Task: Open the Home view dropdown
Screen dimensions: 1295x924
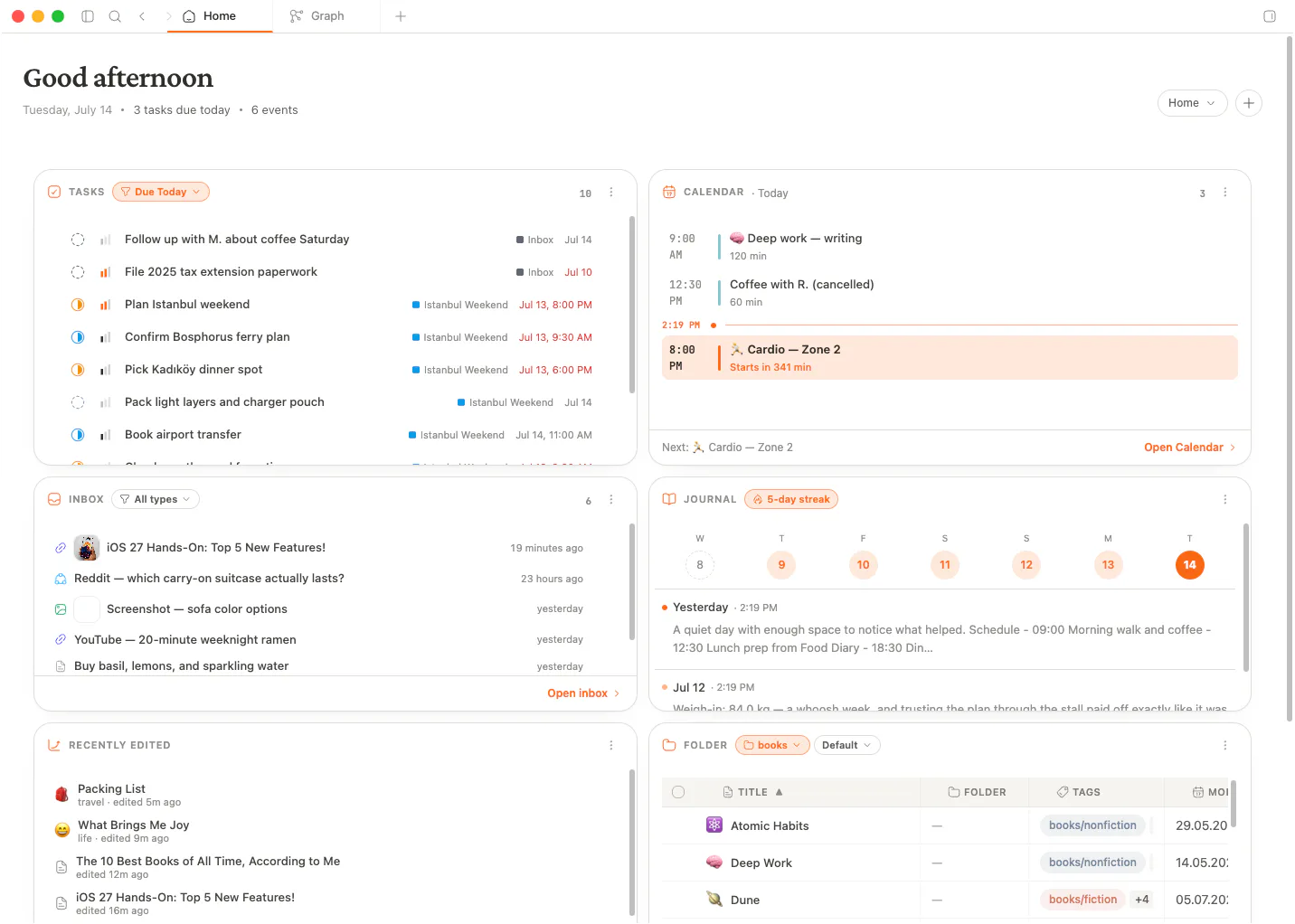Action: pyautogui.click(x=1192, y=103)
